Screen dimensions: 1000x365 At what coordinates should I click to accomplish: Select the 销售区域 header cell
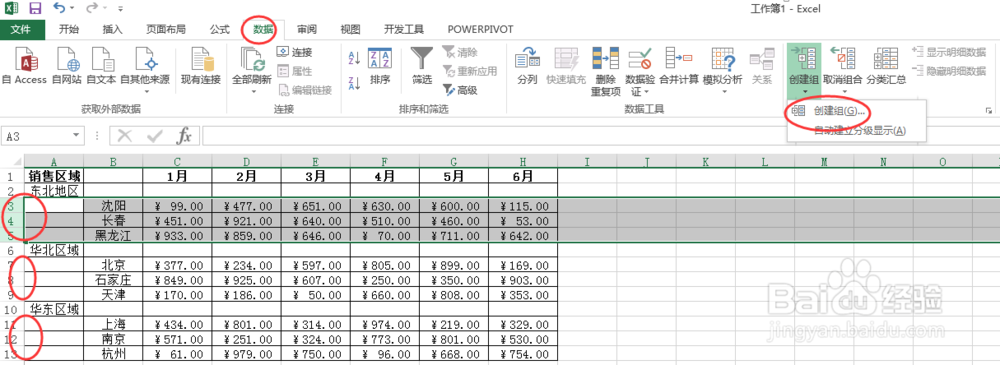click(54, 175)
